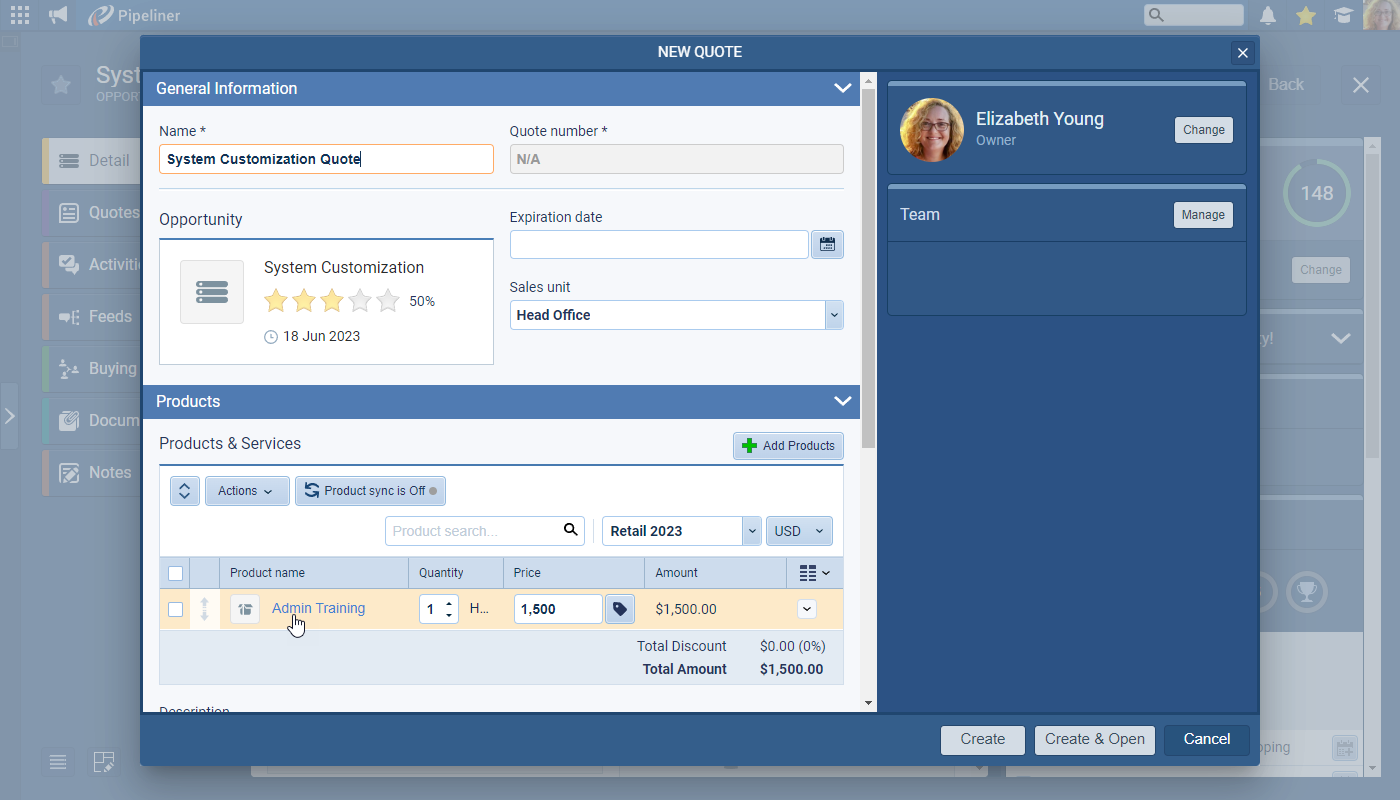Click the apps grid icon in top bar
The image size is (1400, 800).
click(x=20, y=15)
